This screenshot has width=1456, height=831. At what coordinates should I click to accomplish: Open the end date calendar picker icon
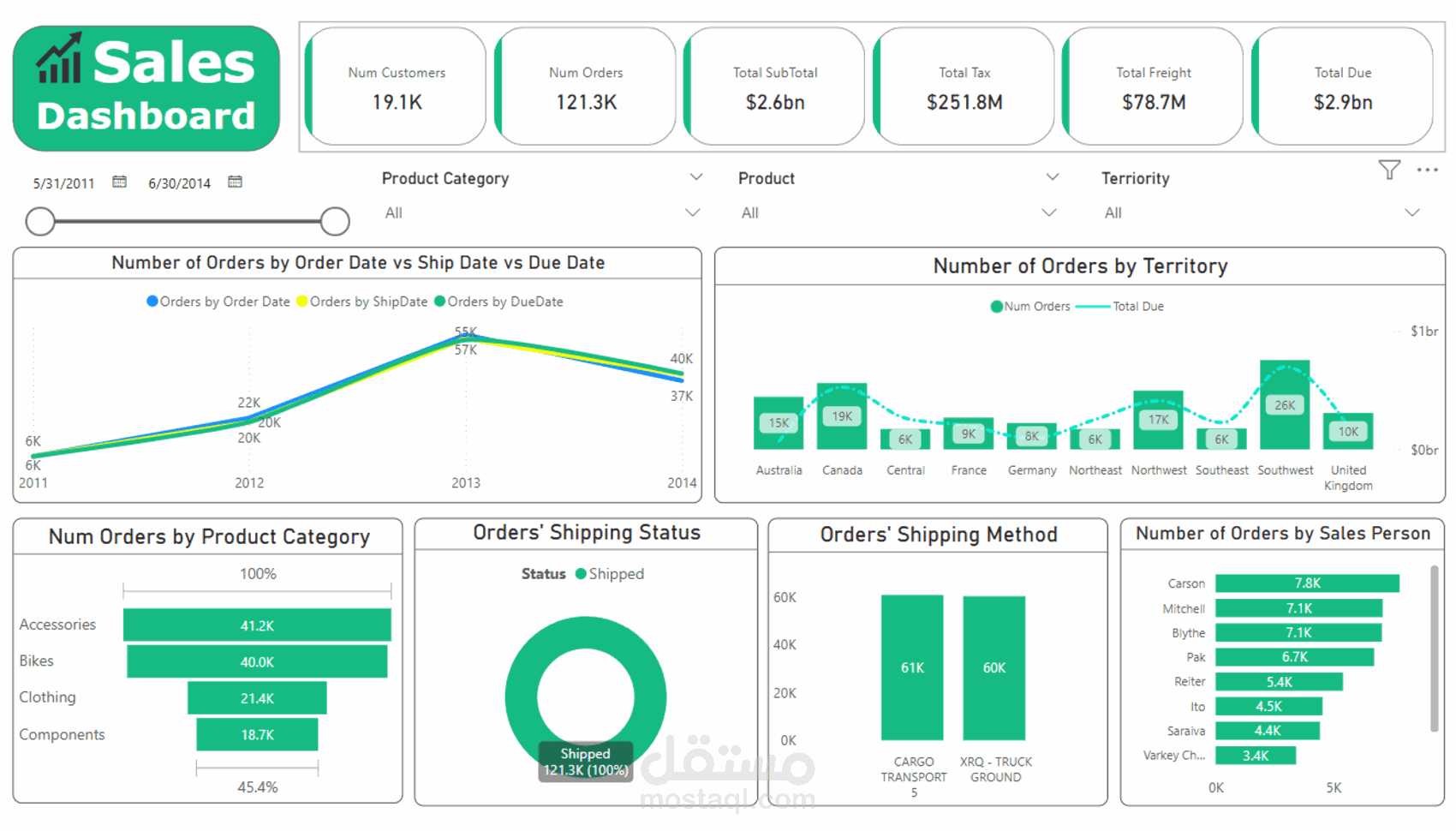point(235,182)
